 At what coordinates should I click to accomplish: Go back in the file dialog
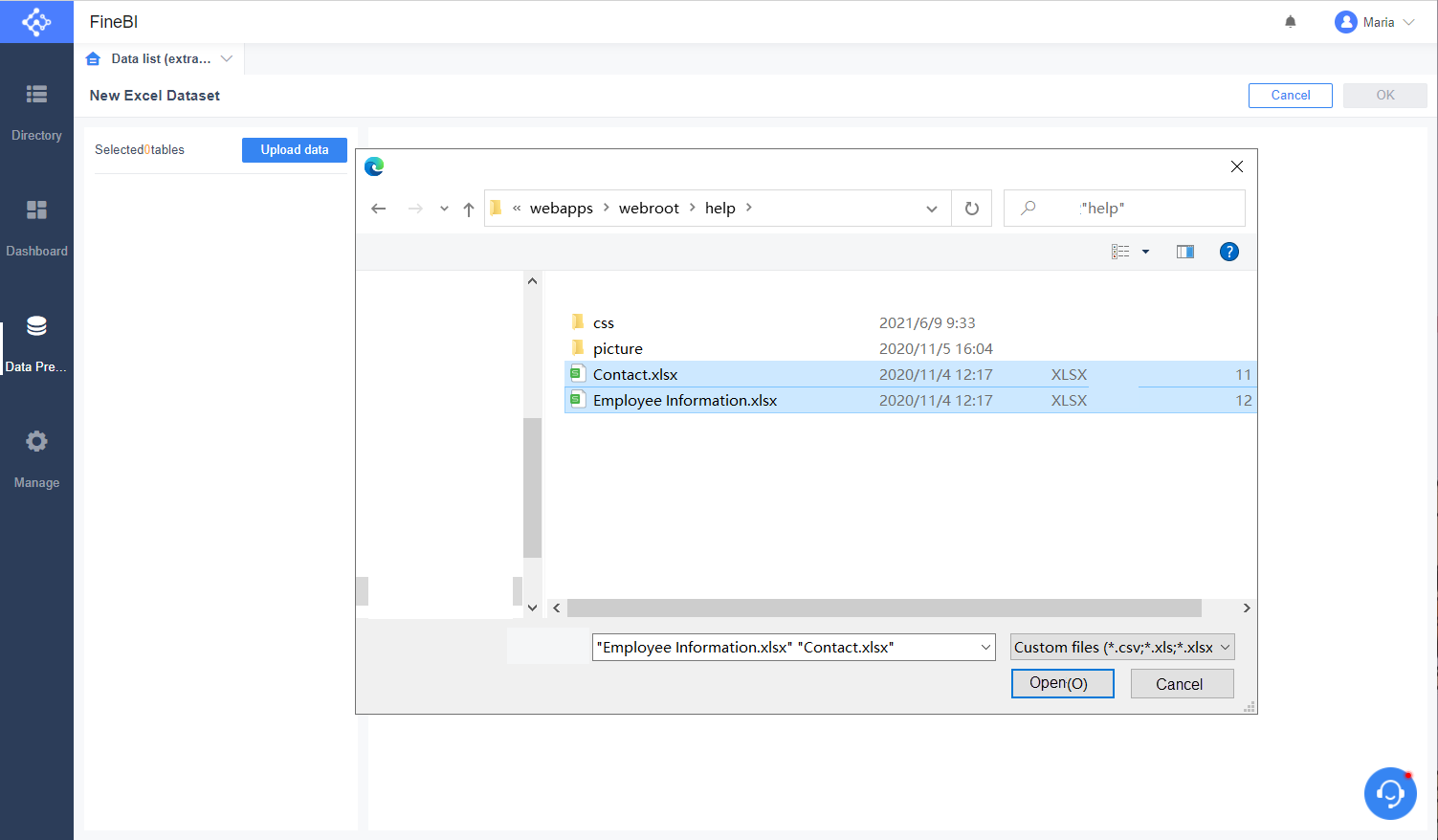coord(379,209)
